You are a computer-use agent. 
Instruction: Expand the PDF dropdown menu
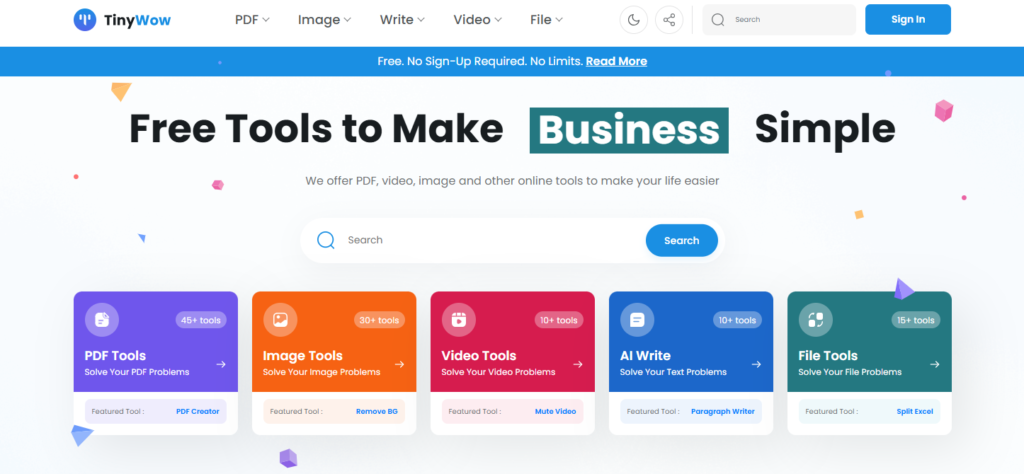(x=252, y=20)
